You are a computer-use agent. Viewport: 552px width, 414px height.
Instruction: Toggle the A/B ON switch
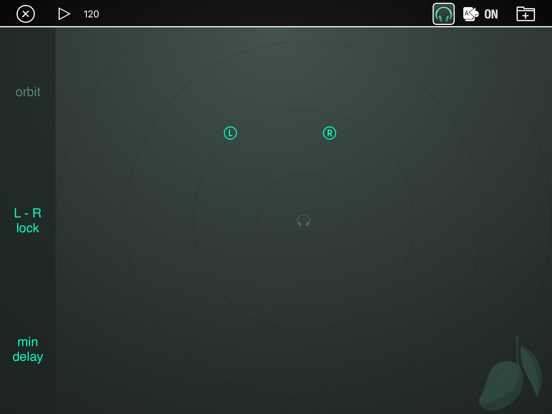click(x=481, y=14)
